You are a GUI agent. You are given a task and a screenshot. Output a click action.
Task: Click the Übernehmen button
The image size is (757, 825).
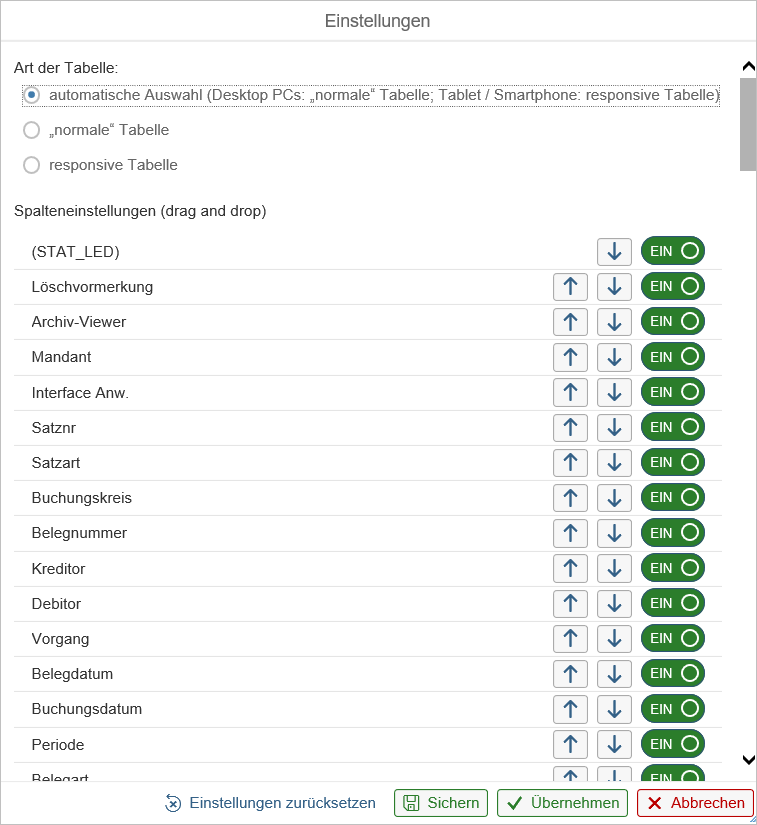562,803
